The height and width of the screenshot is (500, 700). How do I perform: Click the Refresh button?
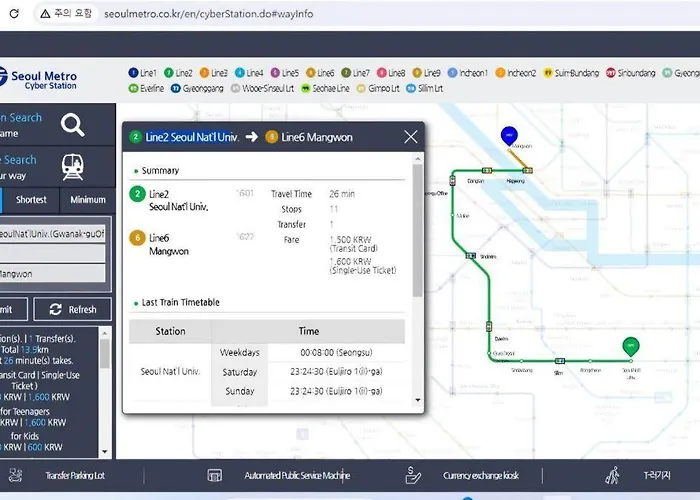(72, 309)
